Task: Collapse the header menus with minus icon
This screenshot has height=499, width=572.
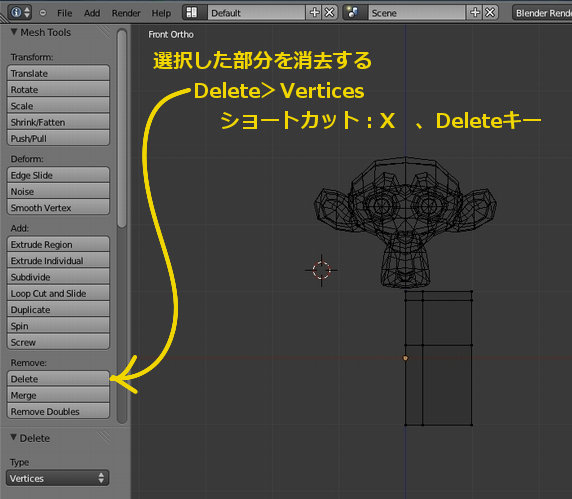Action: pyautogui.click(x=43, y=13)
